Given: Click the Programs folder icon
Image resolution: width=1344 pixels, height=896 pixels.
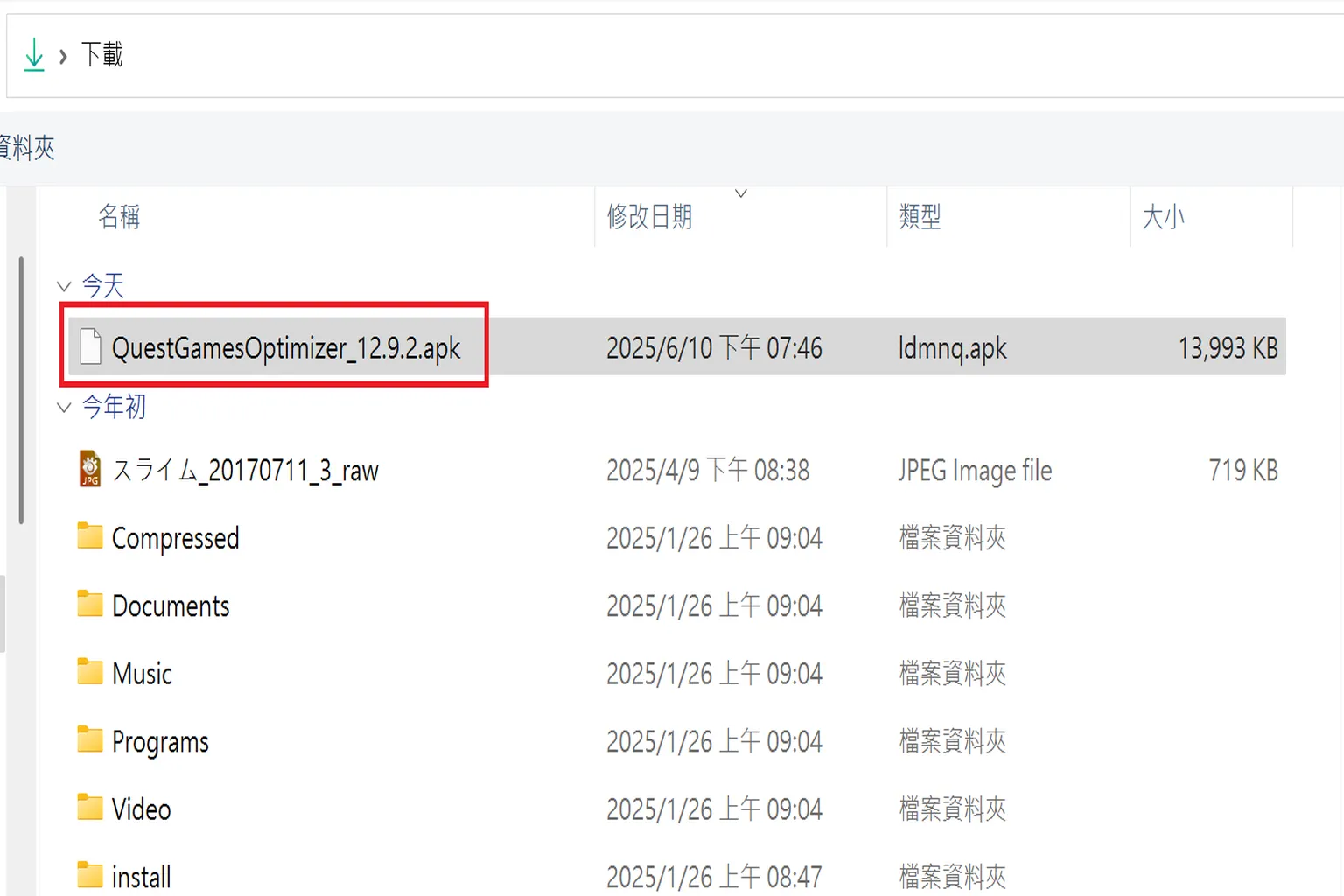Looking at the screenshot, I should coord(90,740).
